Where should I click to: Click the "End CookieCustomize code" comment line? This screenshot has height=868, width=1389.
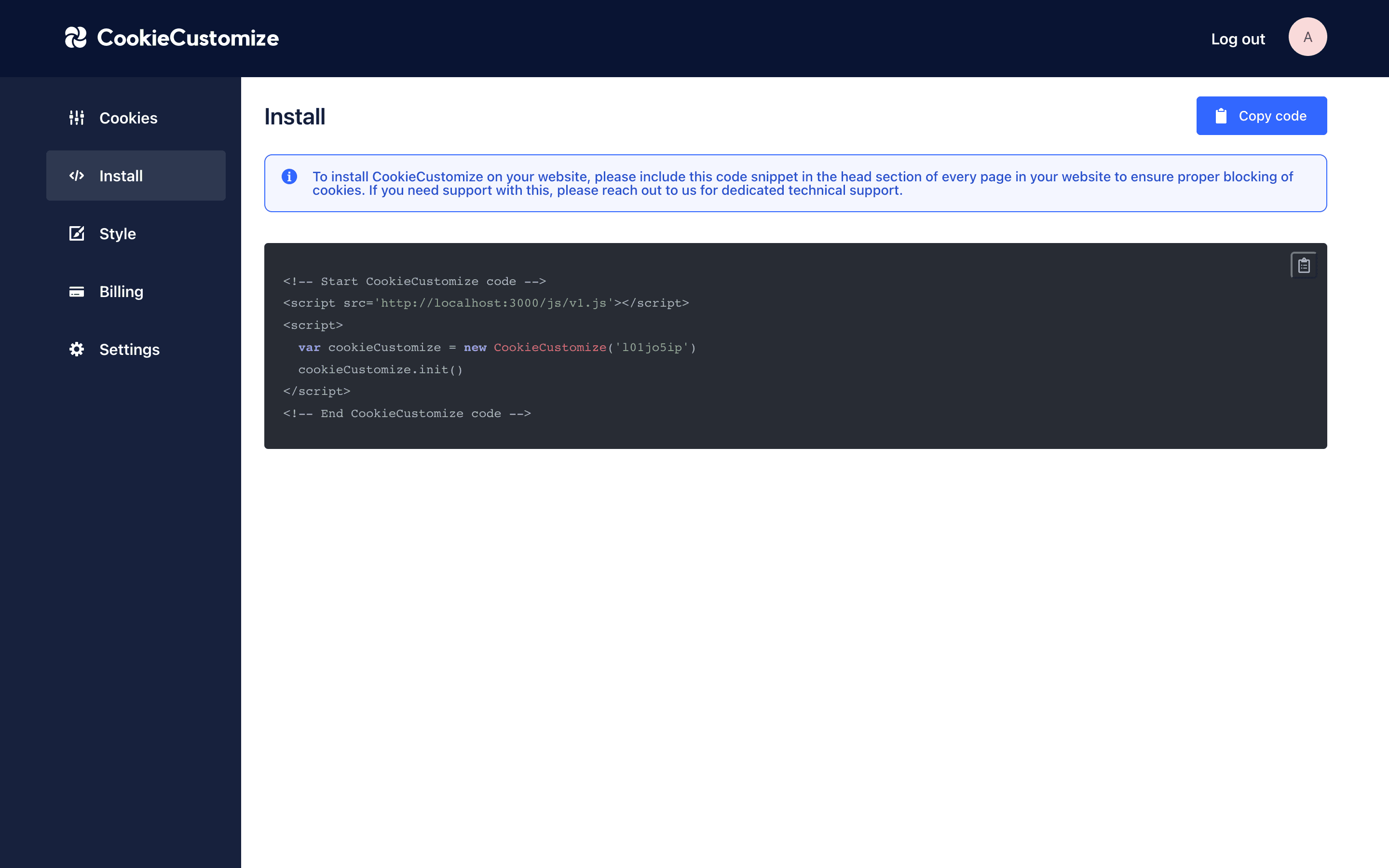(x=407, y=413)
